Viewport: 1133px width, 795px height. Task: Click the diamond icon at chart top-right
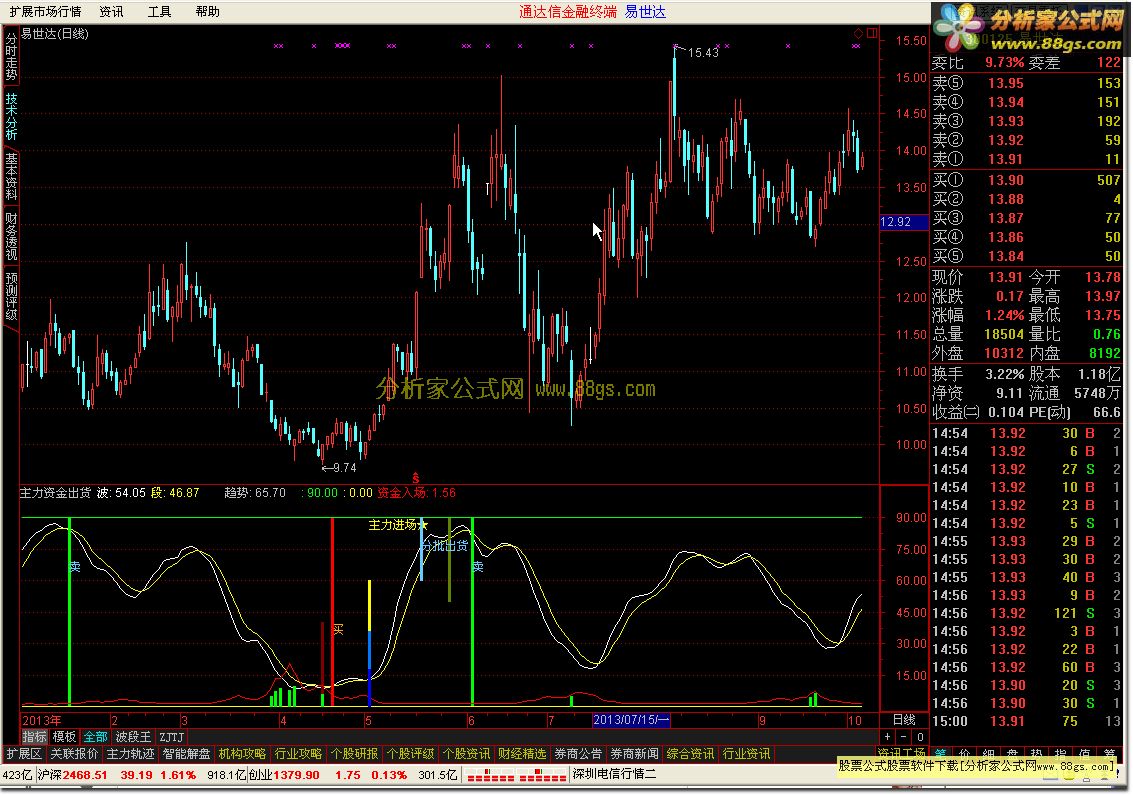pyautogui.click(x=858, y=33)
